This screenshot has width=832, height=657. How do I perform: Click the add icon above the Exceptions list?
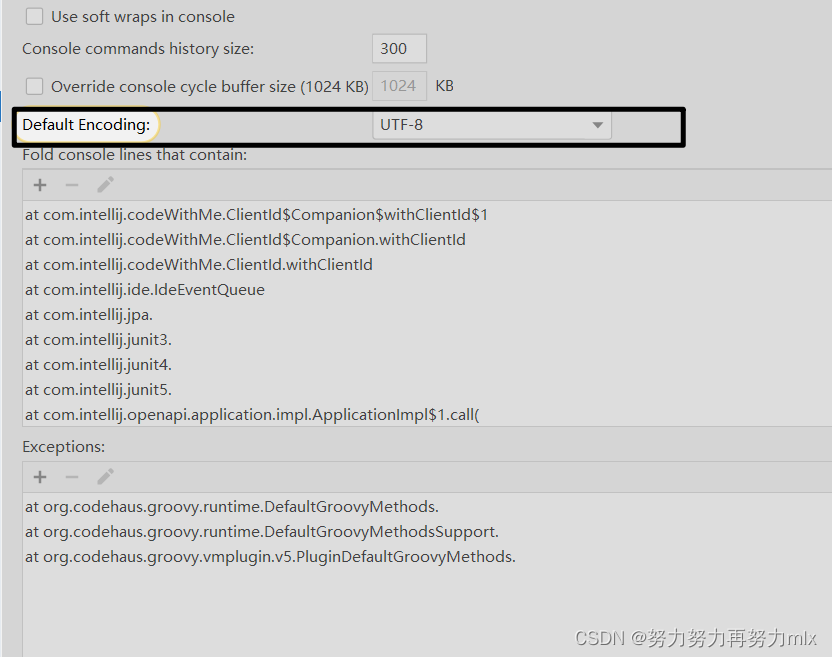point(39,476)
